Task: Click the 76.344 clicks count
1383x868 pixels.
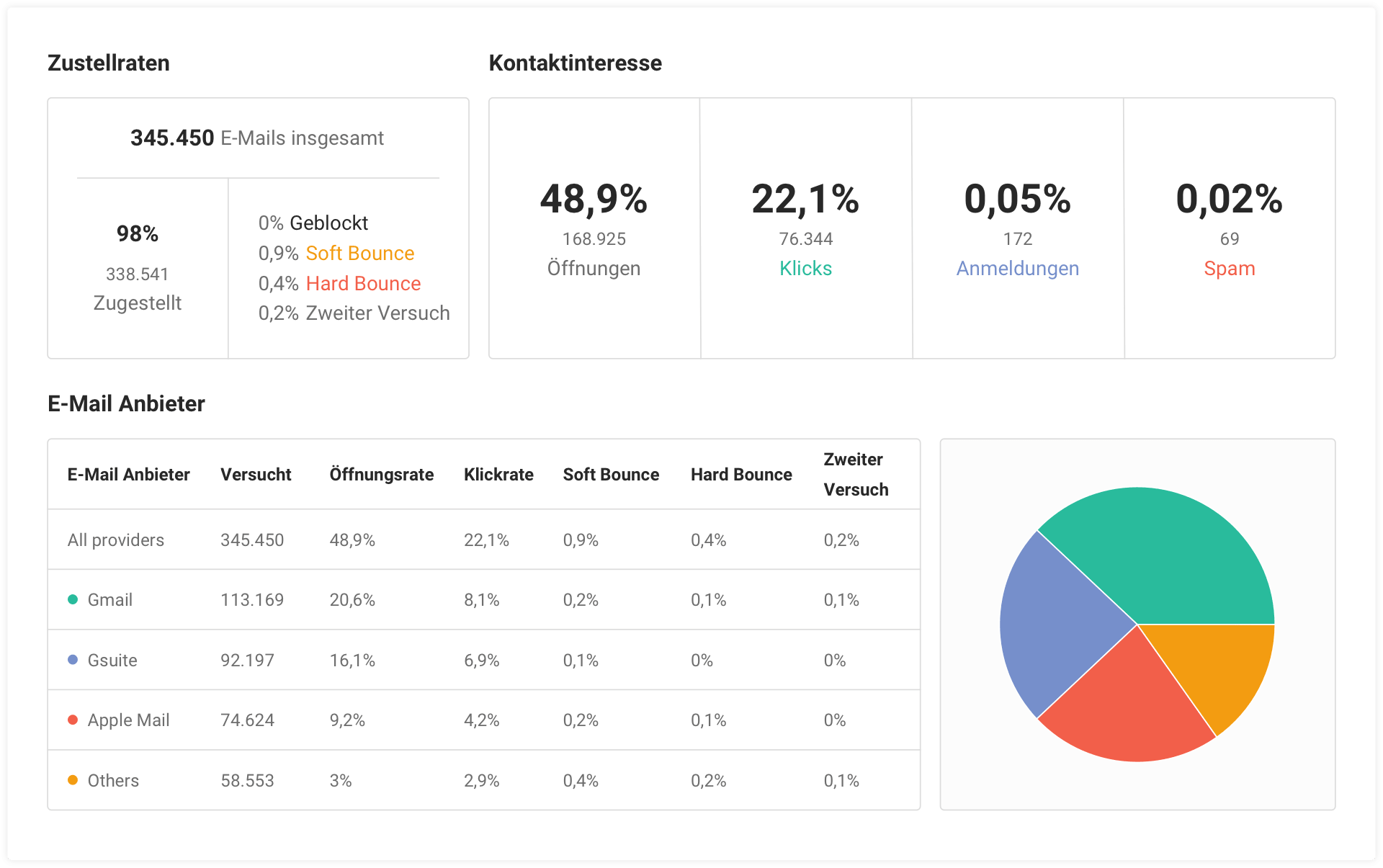Action: point(805,239)
